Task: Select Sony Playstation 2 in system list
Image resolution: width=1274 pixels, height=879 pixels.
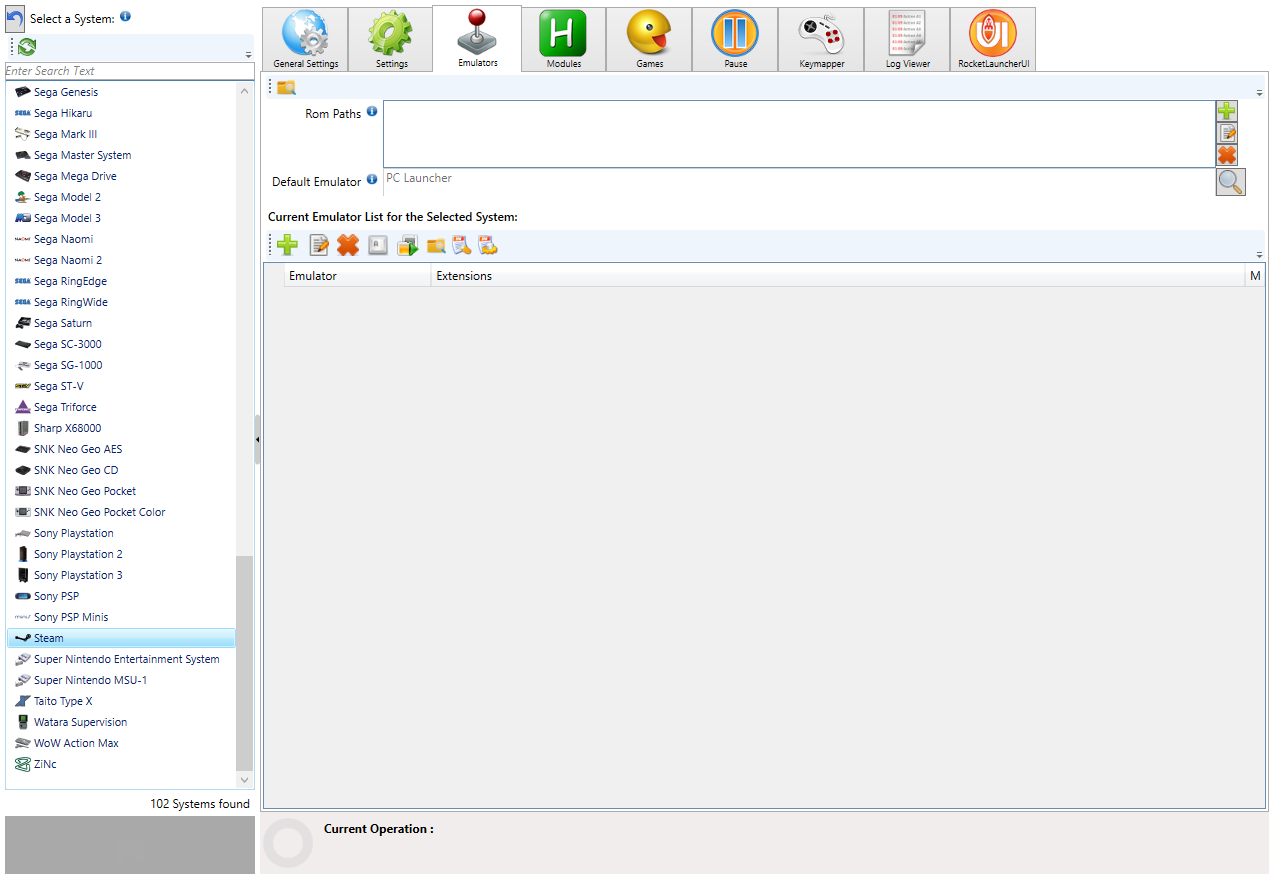Action: [x=78, y=554]
